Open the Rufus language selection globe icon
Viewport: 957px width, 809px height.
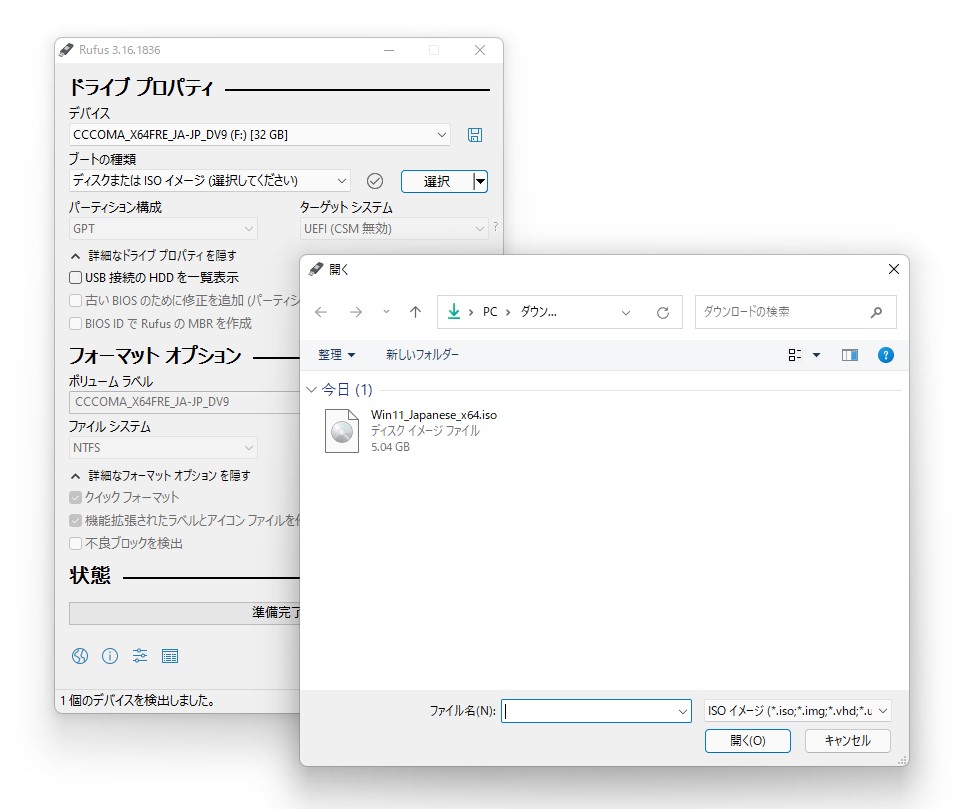coord(80,656)
